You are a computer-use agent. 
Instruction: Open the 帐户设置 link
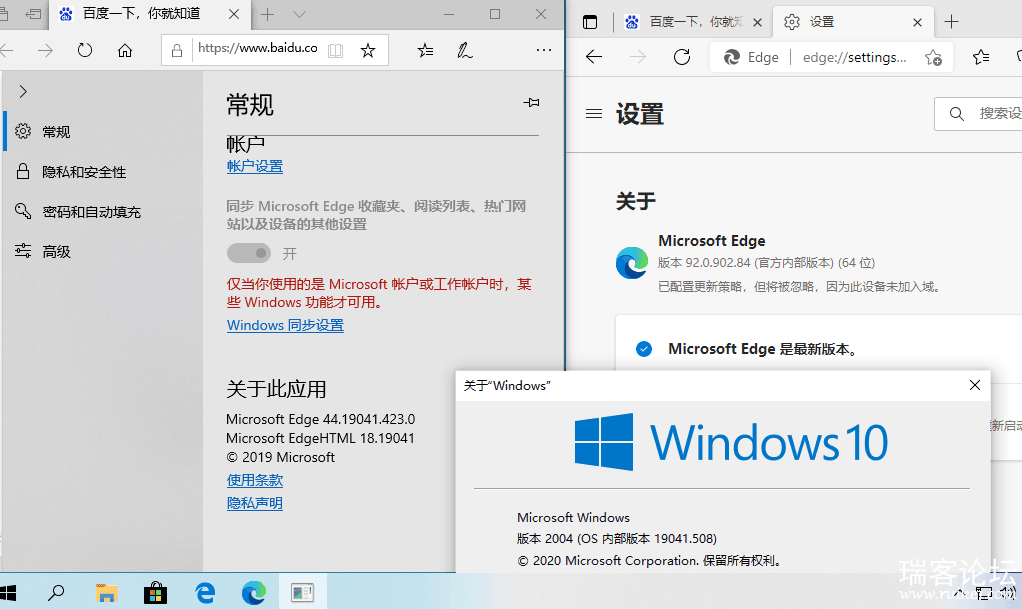tap(255, 166)
